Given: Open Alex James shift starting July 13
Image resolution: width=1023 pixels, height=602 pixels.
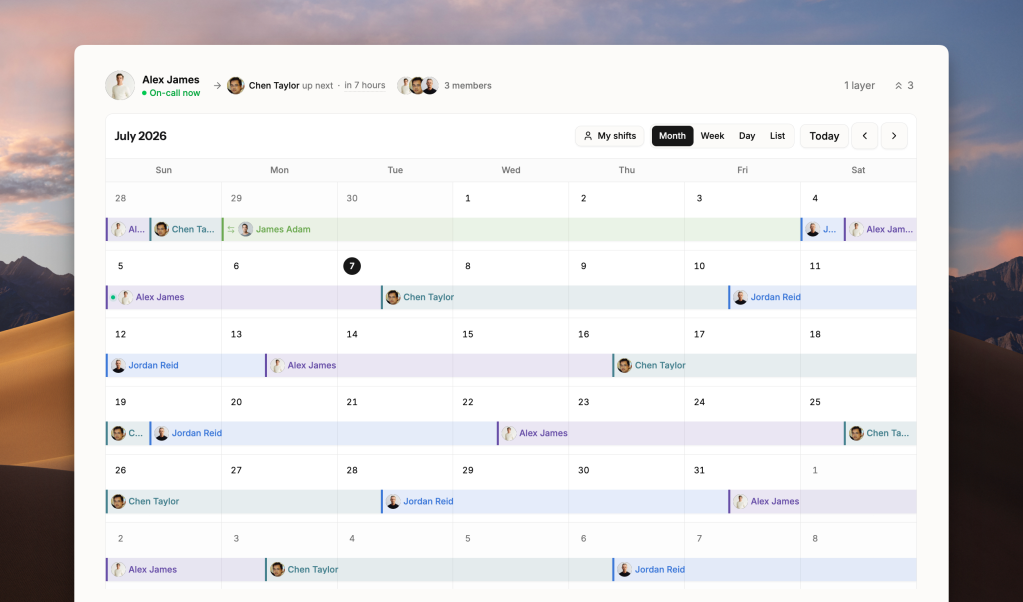Looking at the screenshot, I should (x=438, y=365).
